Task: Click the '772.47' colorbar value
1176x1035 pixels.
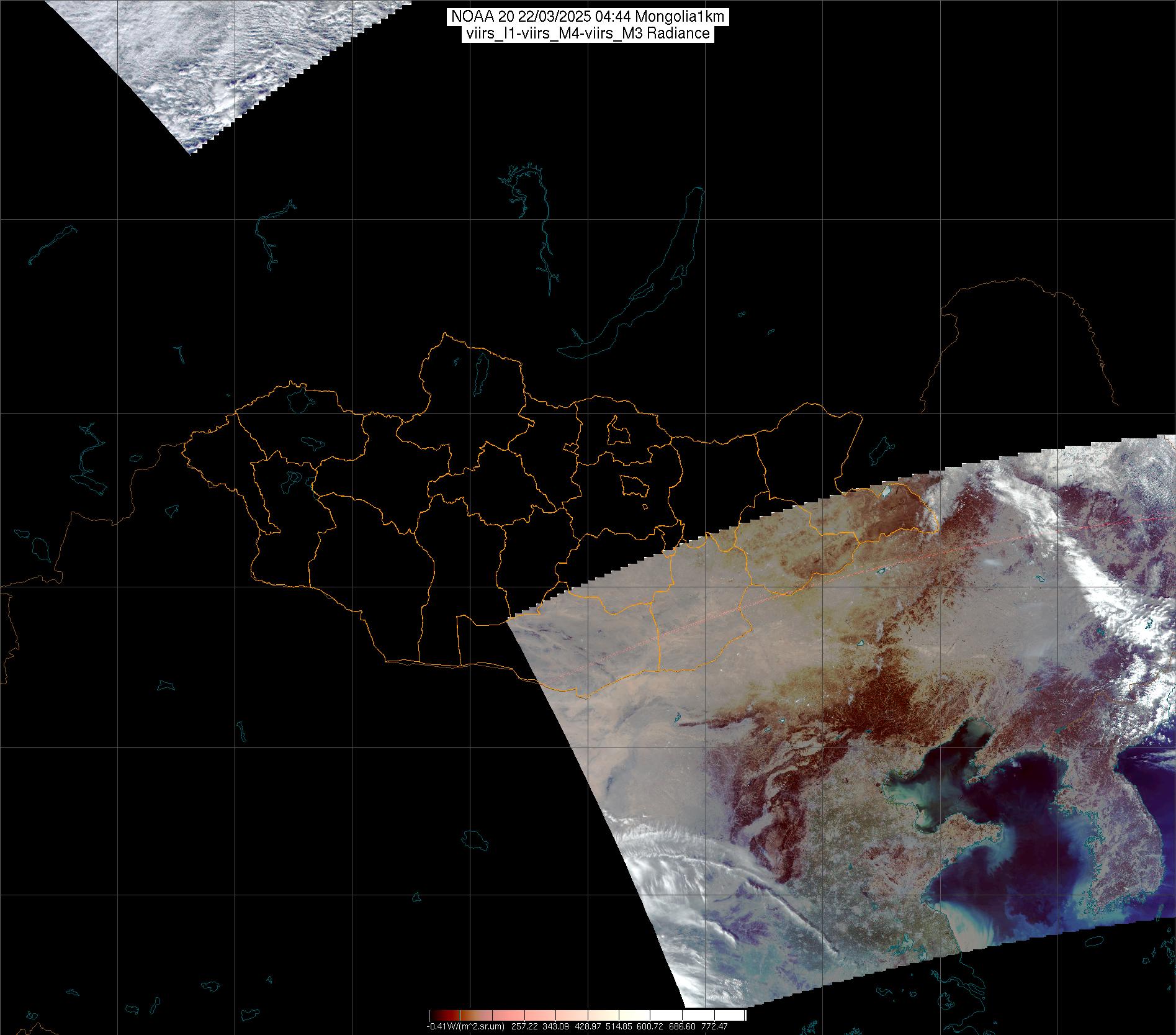Action: point(714,1026)
